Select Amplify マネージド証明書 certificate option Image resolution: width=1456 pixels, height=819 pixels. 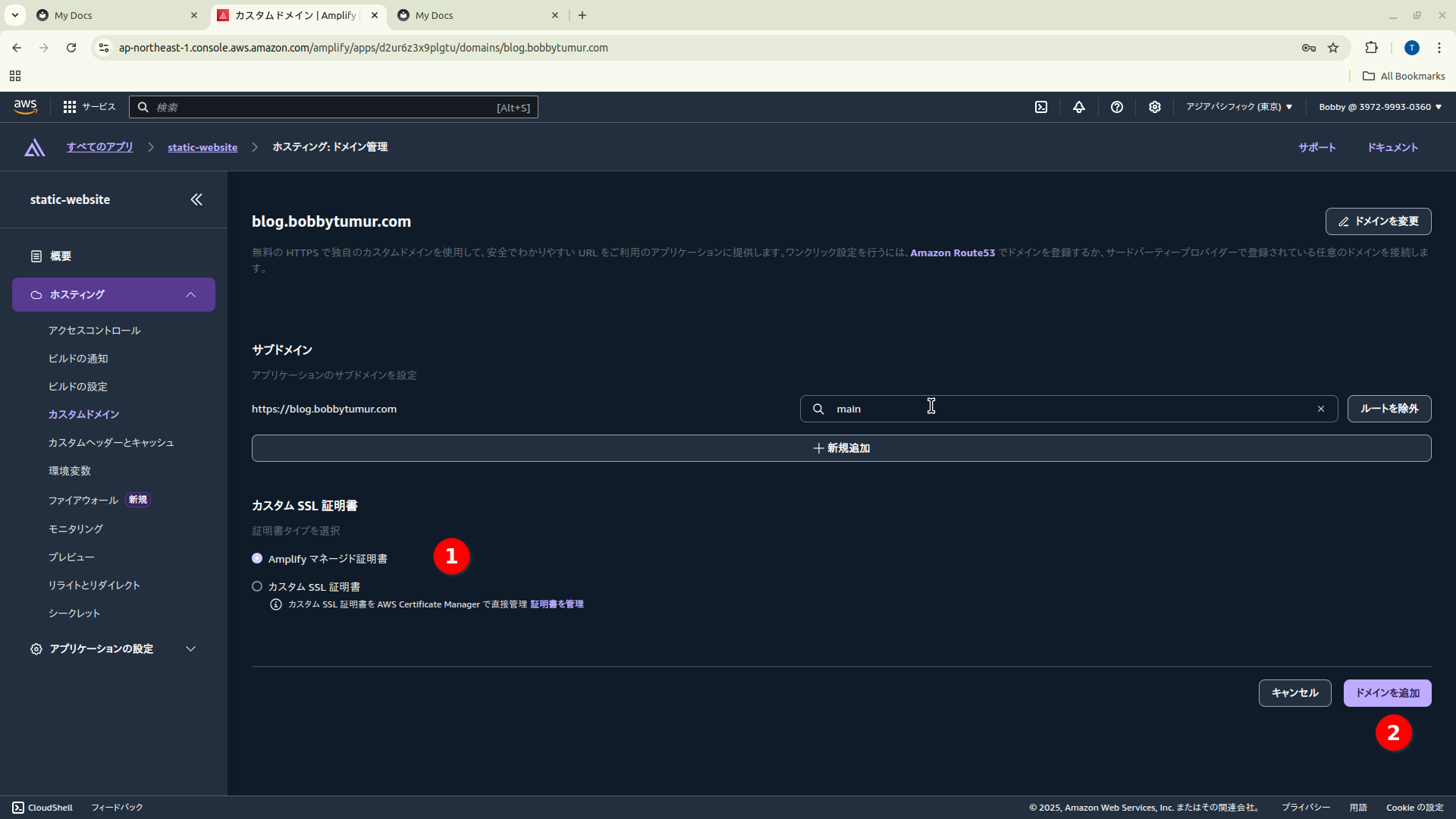click(x=257, y=558)
